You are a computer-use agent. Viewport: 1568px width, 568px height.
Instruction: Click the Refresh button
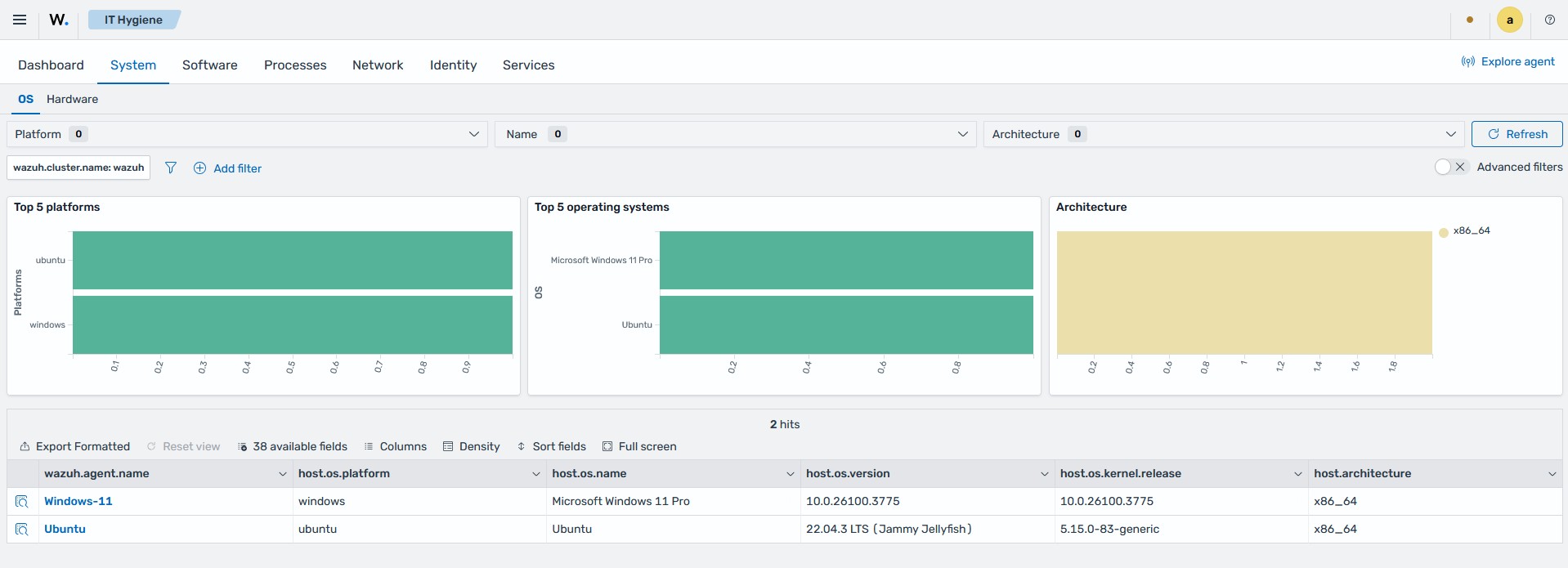click(x=1516, y=134)
